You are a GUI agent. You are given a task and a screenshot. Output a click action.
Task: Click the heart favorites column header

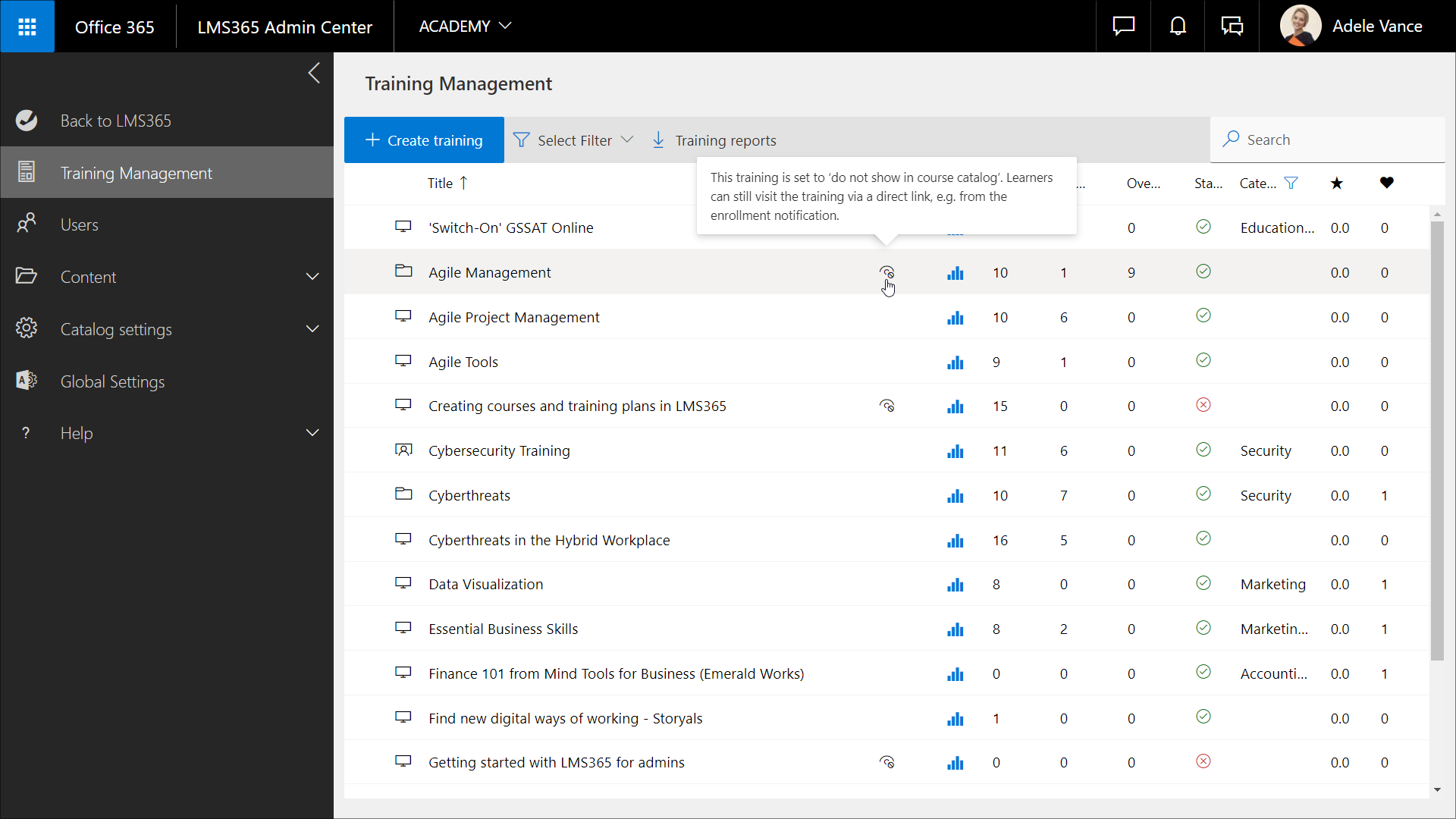(1386, 183)
